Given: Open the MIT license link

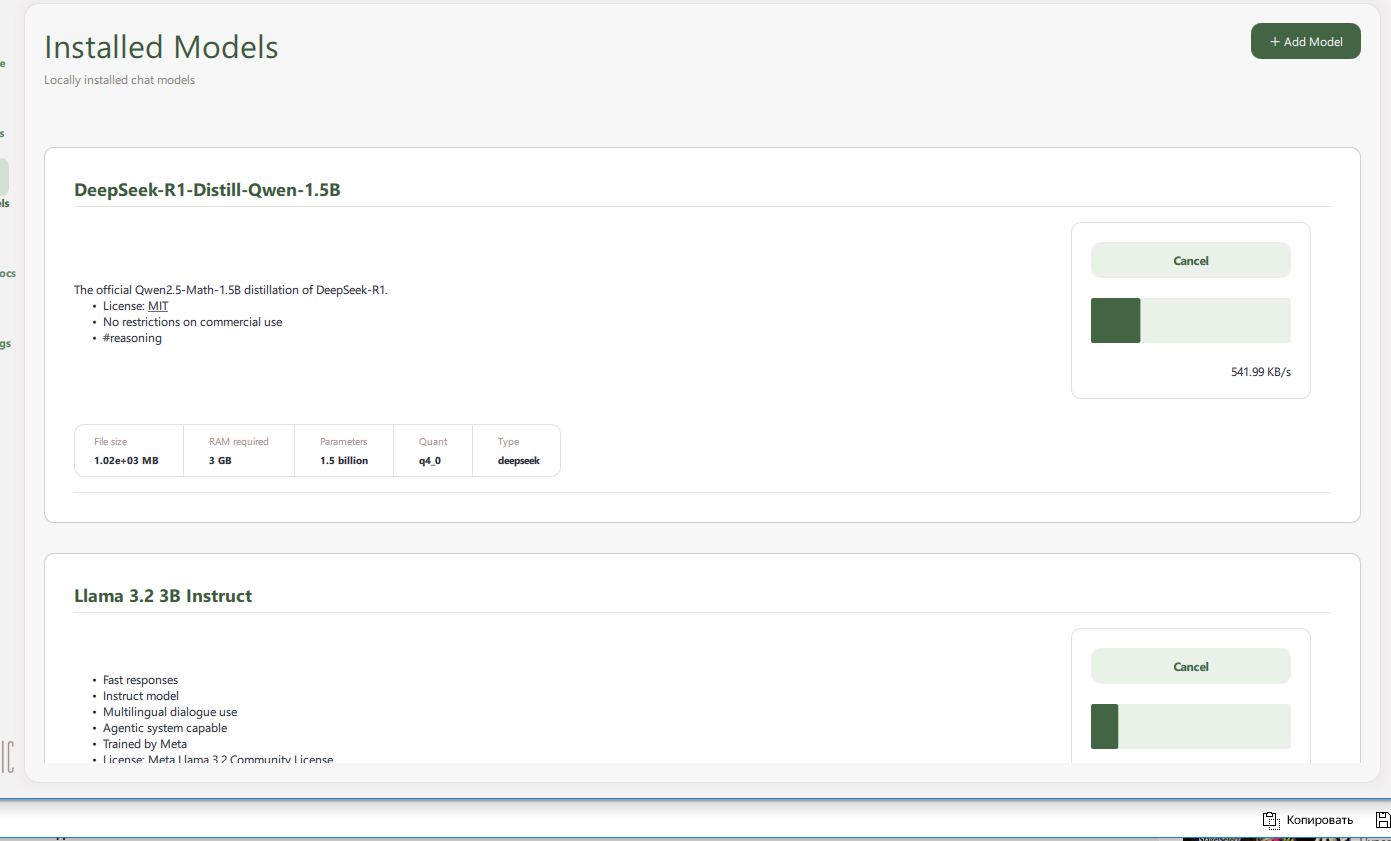Looking at the screenshot, I should (158, 306).
